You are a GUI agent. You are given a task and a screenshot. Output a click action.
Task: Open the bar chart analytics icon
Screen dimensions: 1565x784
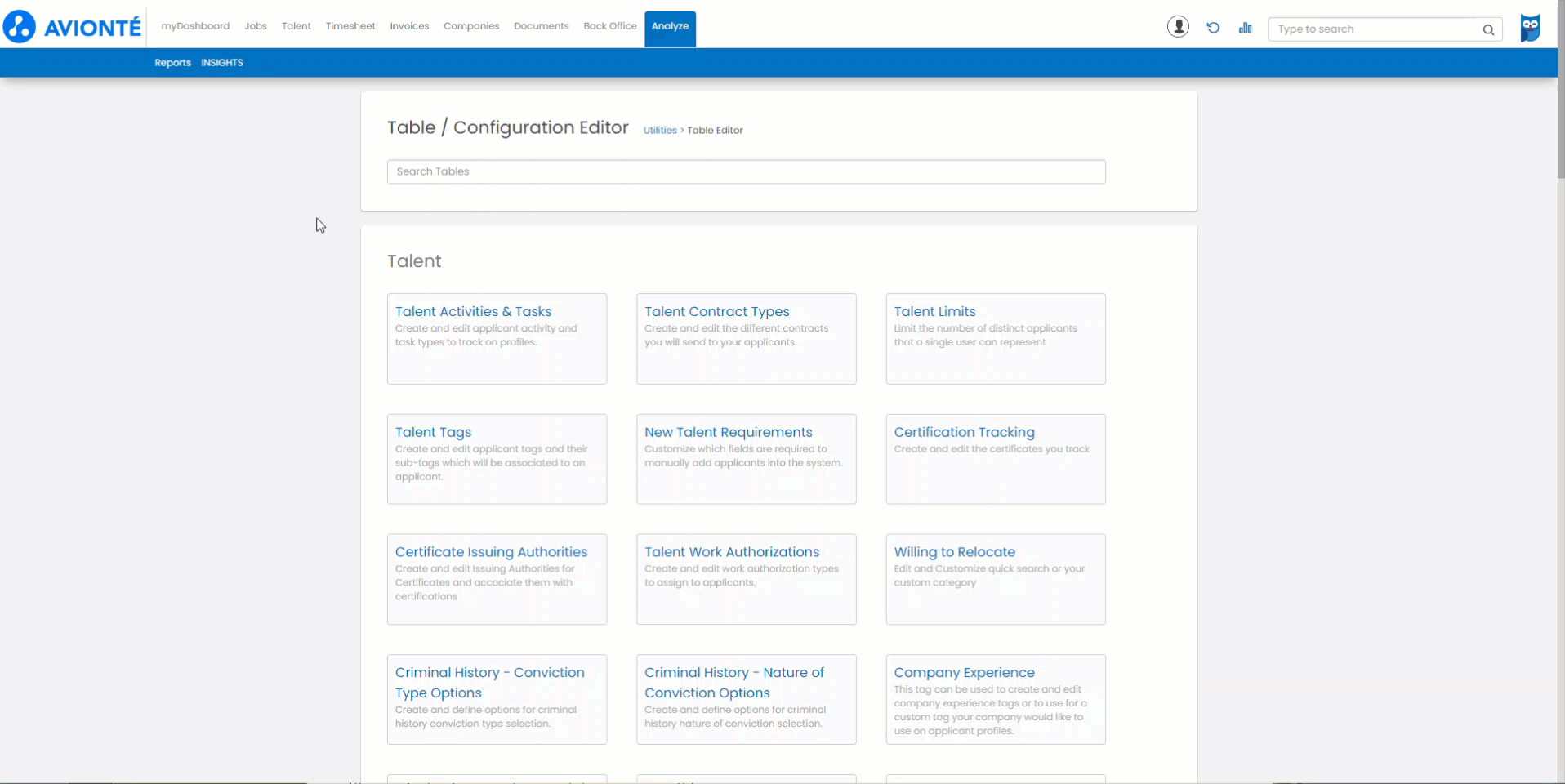pos(1245,28)
